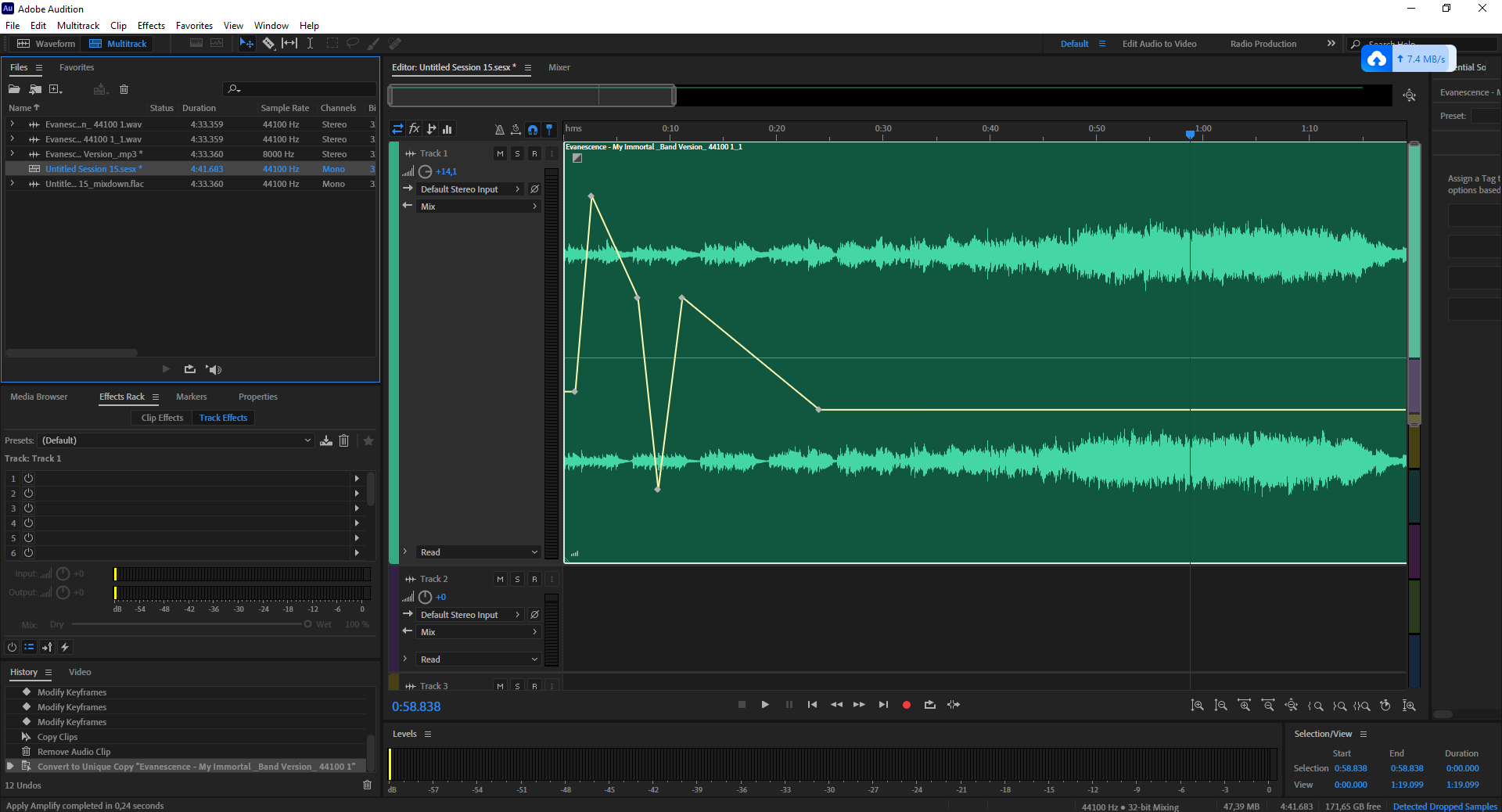Click the Sends icon in editor toolbar
1502x812 pixels.
coord(431,129)
